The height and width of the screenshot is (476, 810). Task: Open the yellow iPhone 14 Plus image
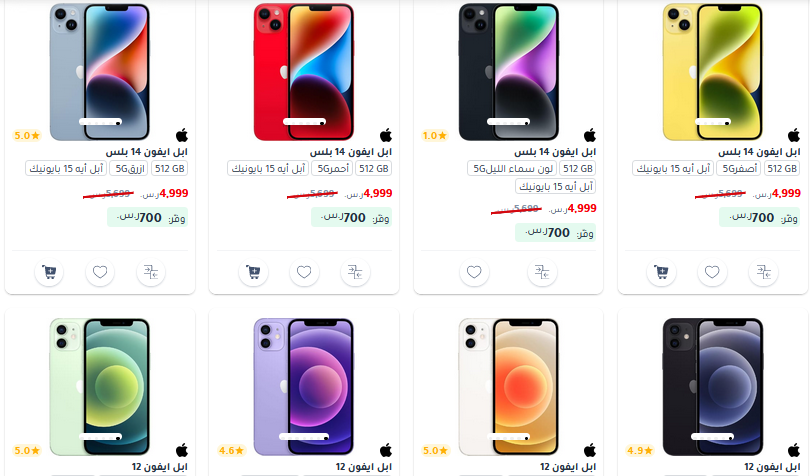(x=712, y=71)
